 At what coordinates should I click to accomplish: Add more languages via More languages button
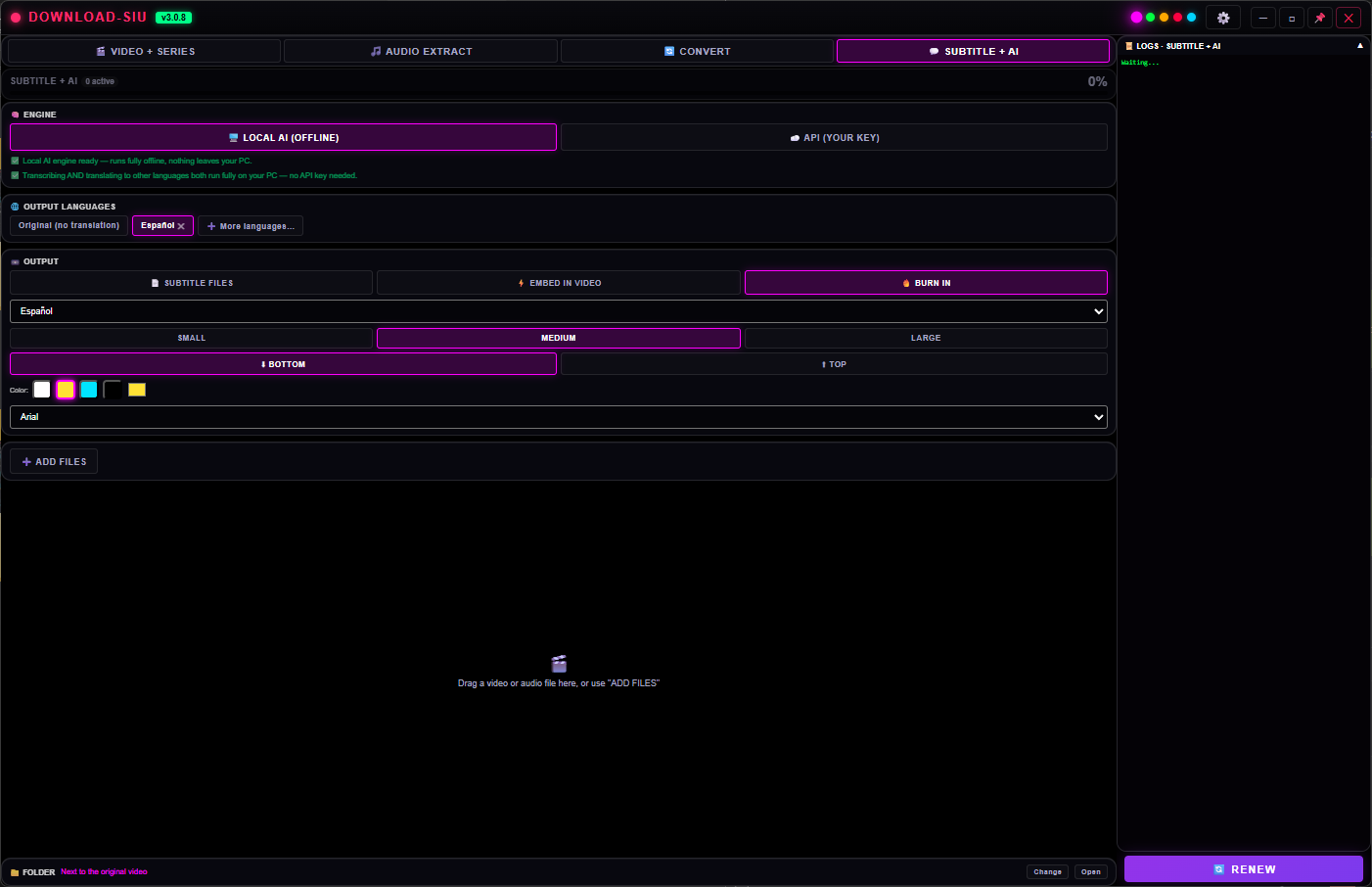251,226
